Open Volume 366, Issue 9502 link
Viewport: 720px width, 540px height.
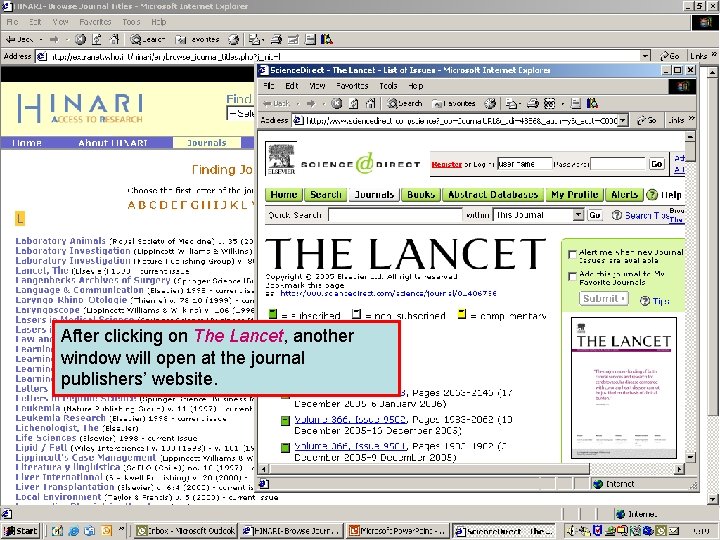tap(350, 419)
